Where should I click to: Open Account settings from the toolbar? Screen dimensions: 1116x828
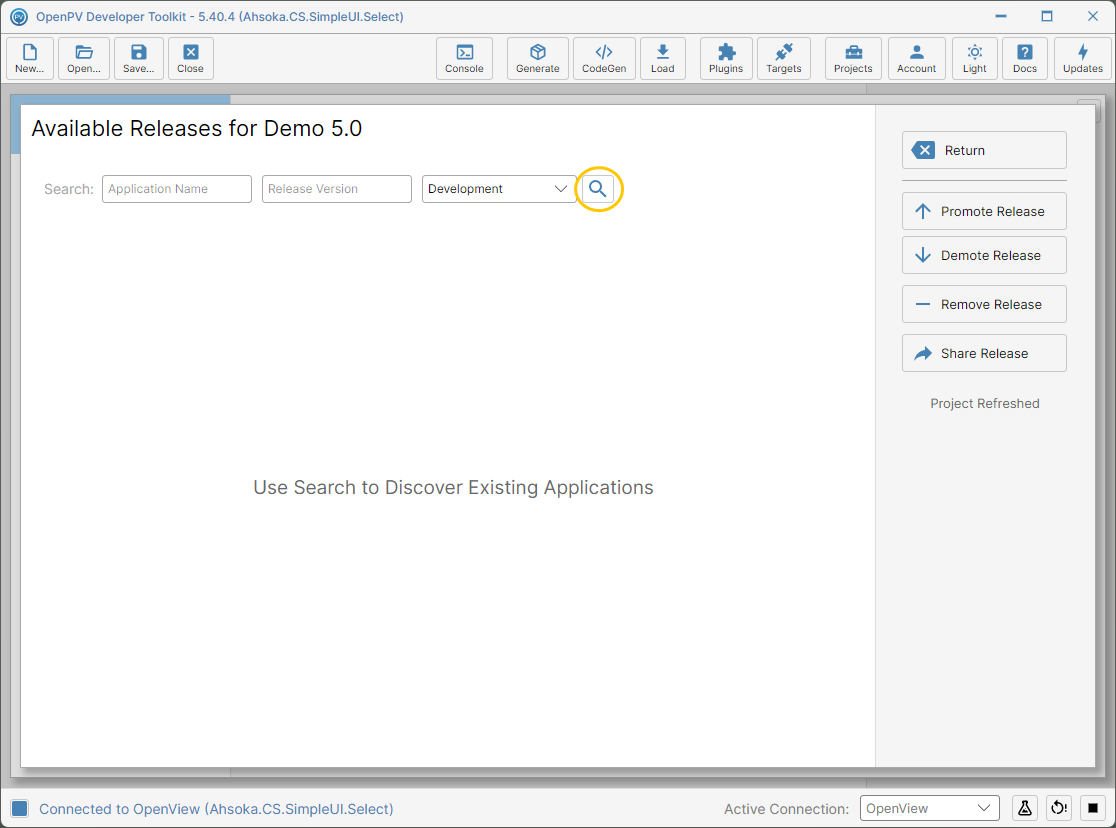[917, 58]
